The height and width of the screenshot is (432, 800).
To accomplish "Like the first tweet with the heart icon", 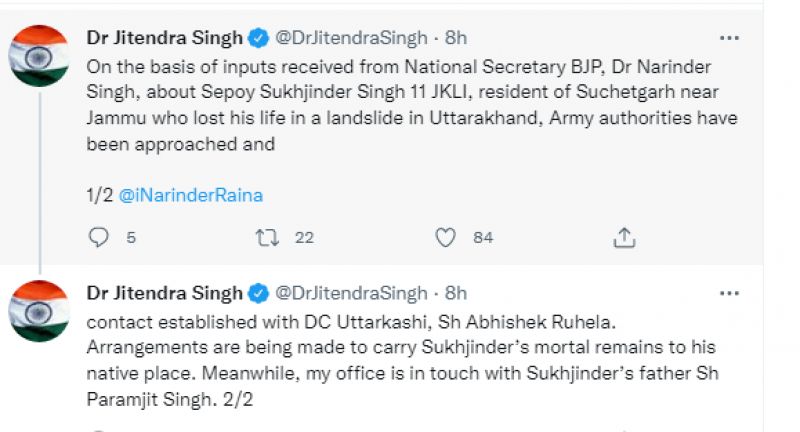I will [446, 237].
